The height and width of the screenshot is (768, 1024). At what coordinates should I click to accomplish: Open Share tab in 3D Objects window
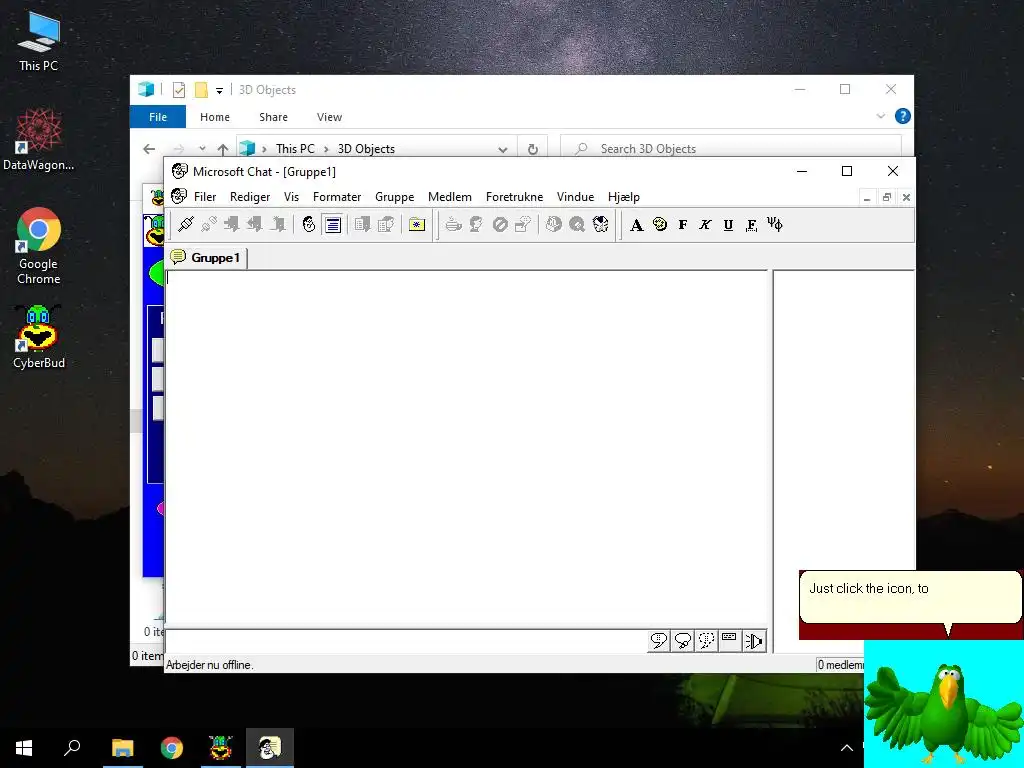pyautogui.click(x=273, y=117)
